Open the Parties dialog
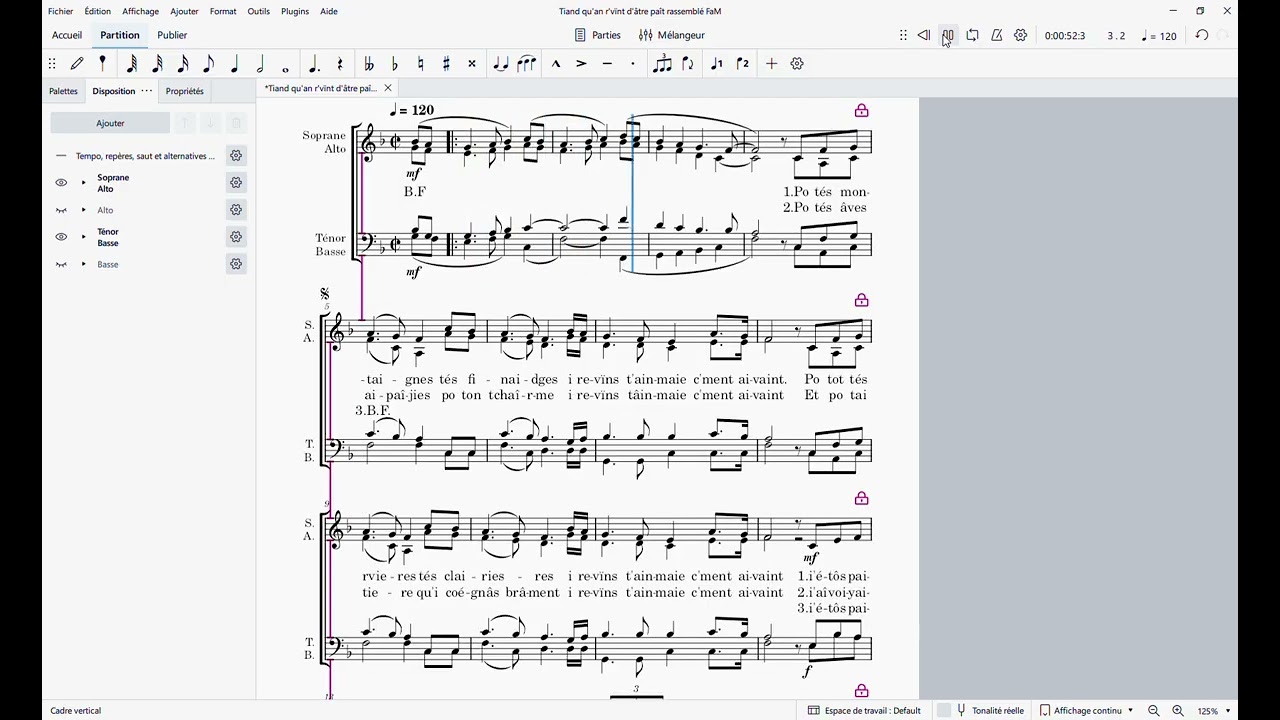The width and height of the screenshot is (1280, 720). click(598, 35)
